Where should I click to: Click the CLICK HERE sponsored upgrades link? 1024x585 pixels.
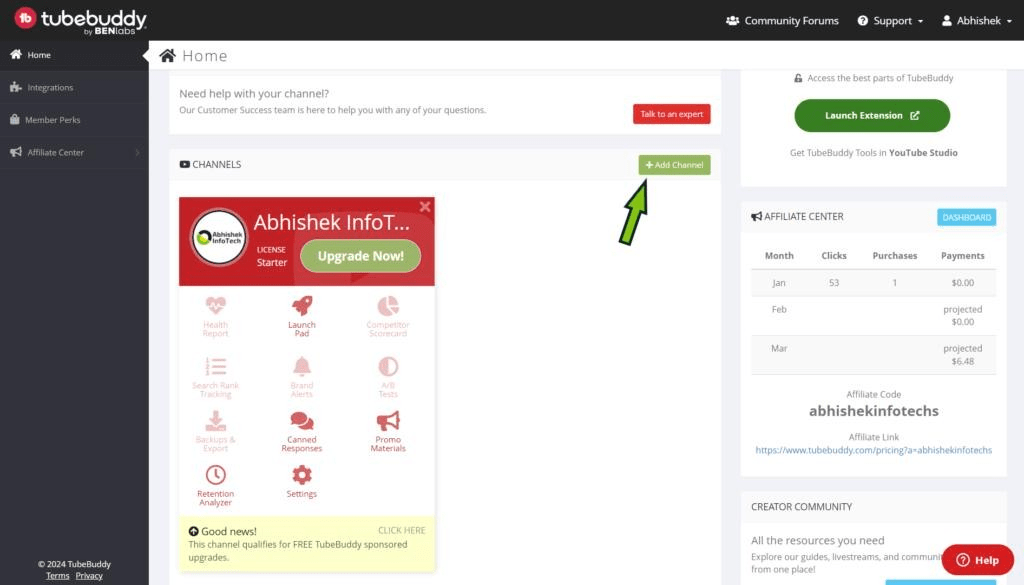401,530
